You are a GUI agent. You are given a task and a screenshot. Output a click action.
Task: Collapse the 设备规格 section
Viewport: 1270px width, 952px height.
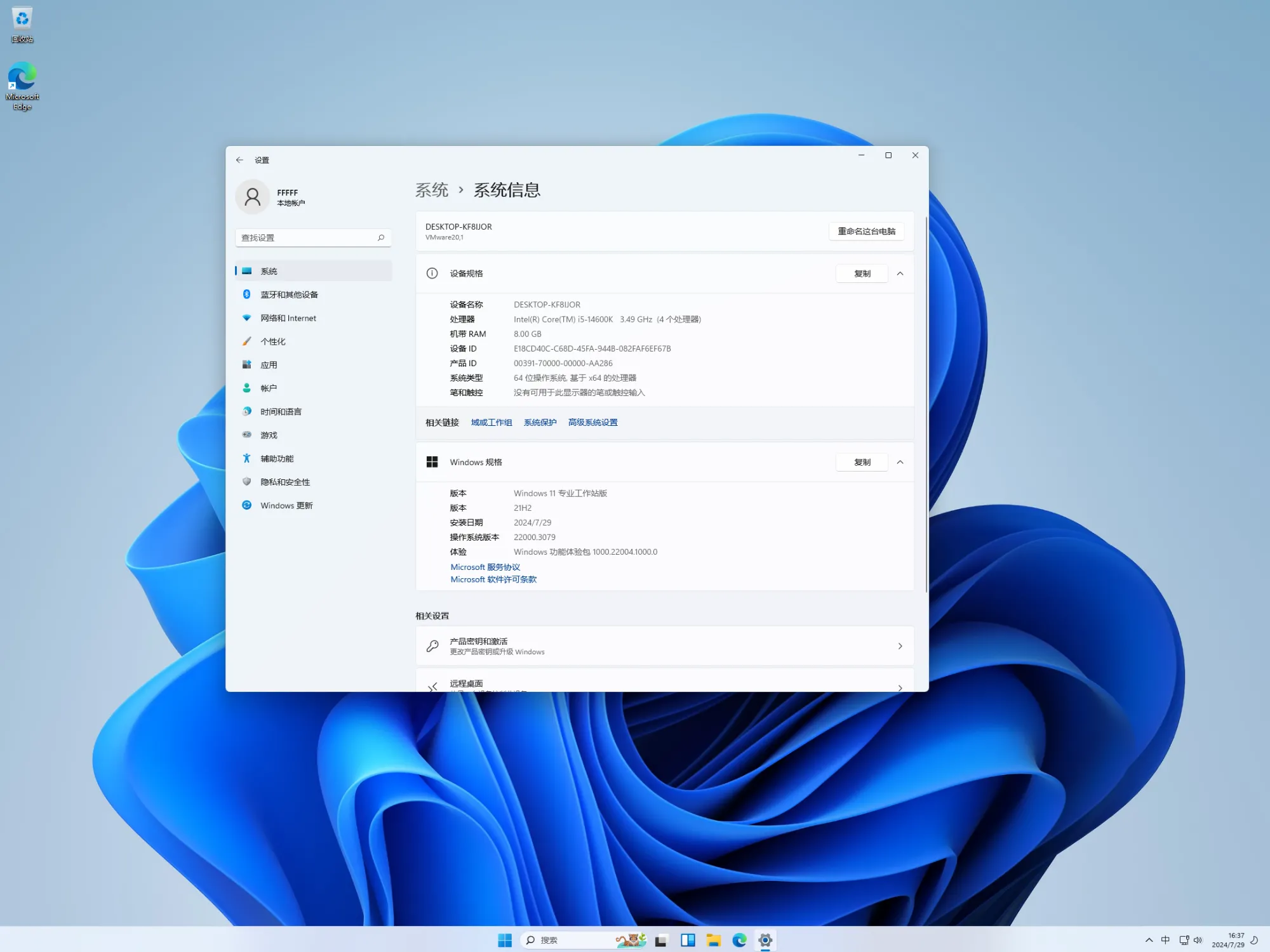coord(900,274)
